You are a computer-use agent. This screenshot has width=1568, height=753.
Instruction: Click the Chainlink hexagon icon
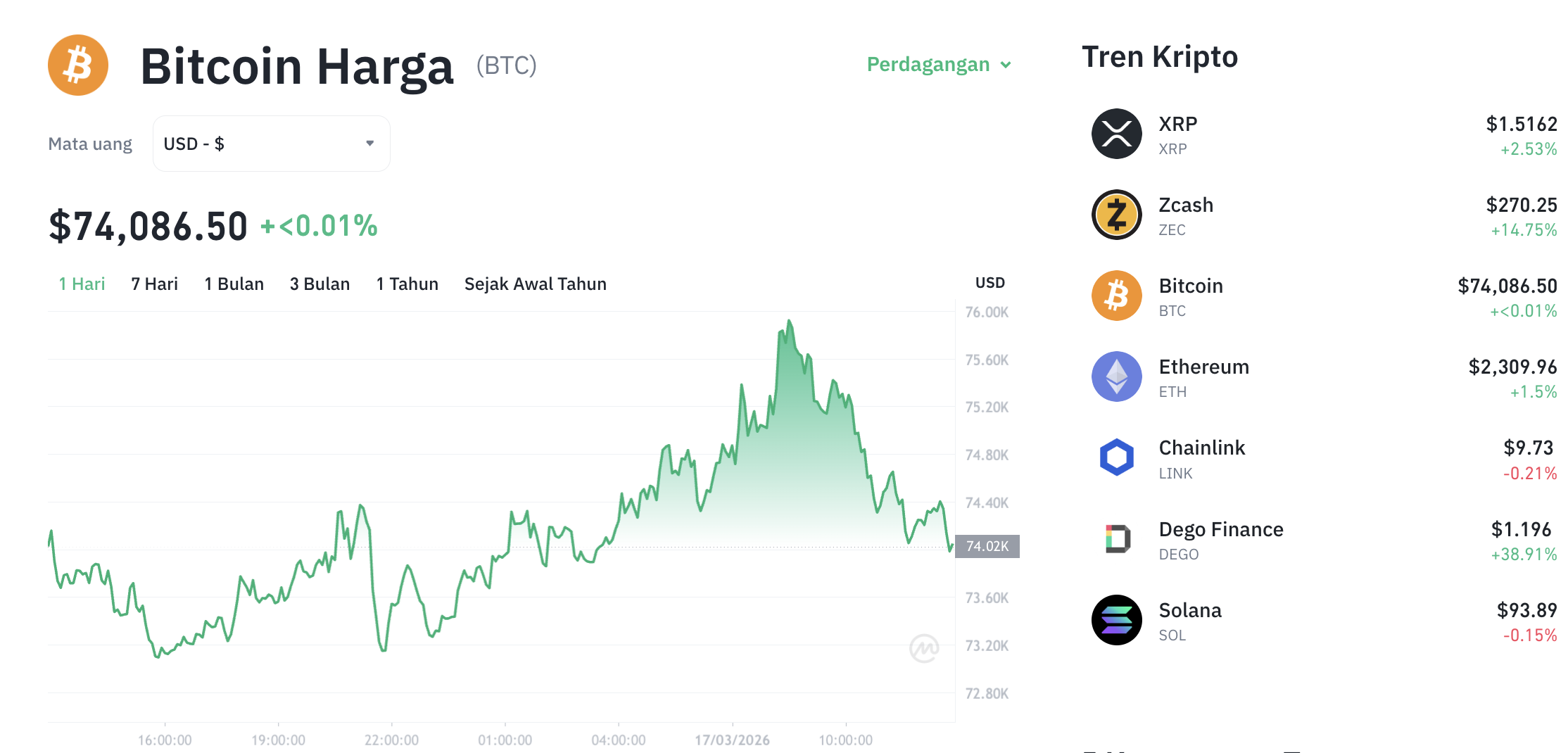[x=1116, y=457]
